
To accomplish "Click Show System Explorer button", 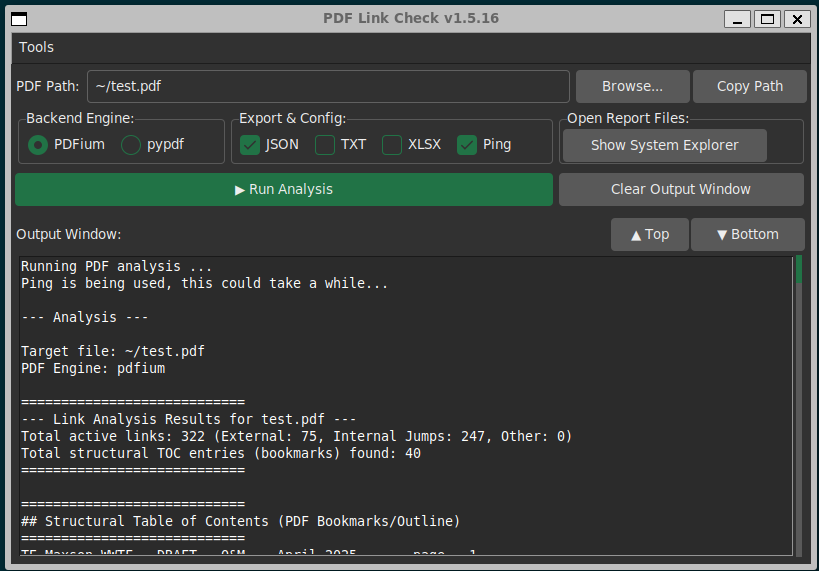I will (x=664, y=145).
